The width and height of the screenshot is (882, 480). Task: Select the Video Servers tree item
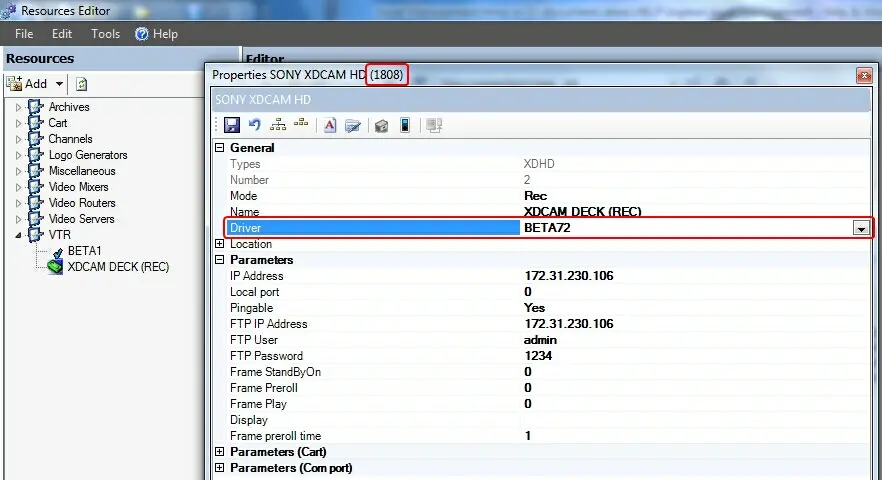(x=82, y=219)
